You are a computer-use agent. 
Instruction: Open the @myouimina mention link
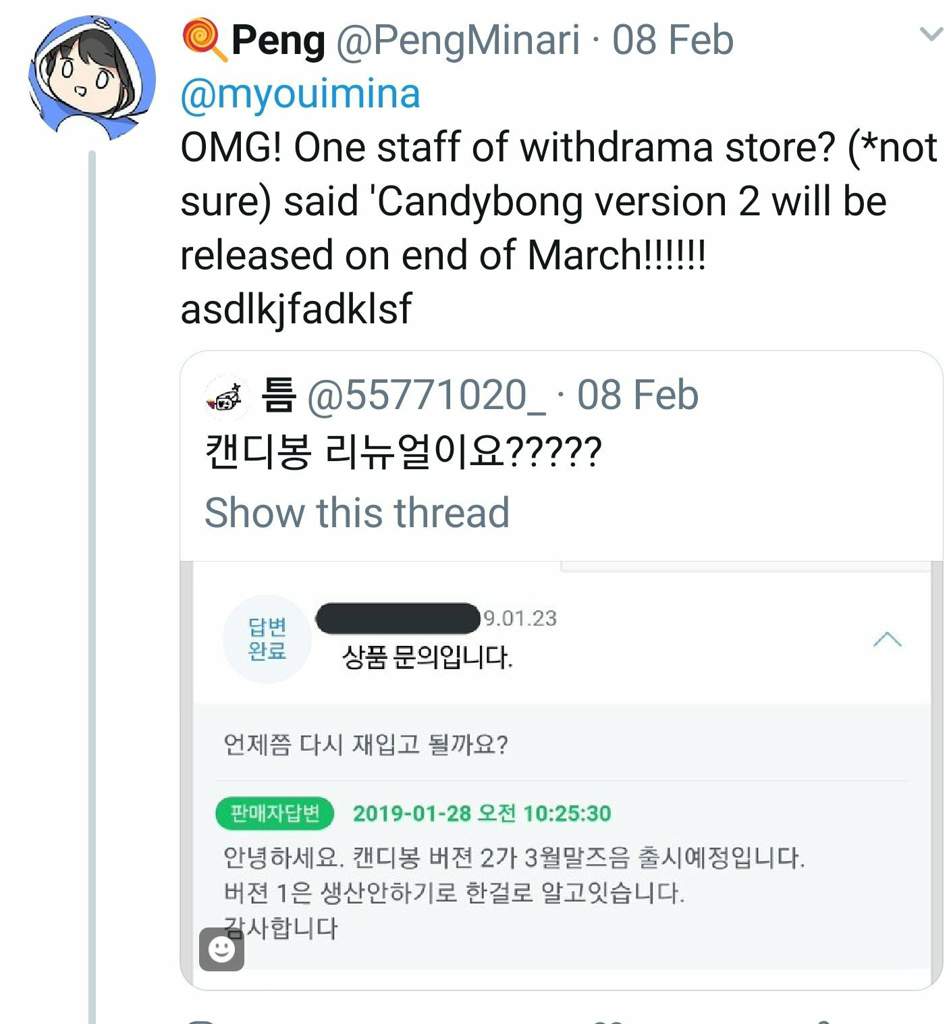click(x=300, y=94)
